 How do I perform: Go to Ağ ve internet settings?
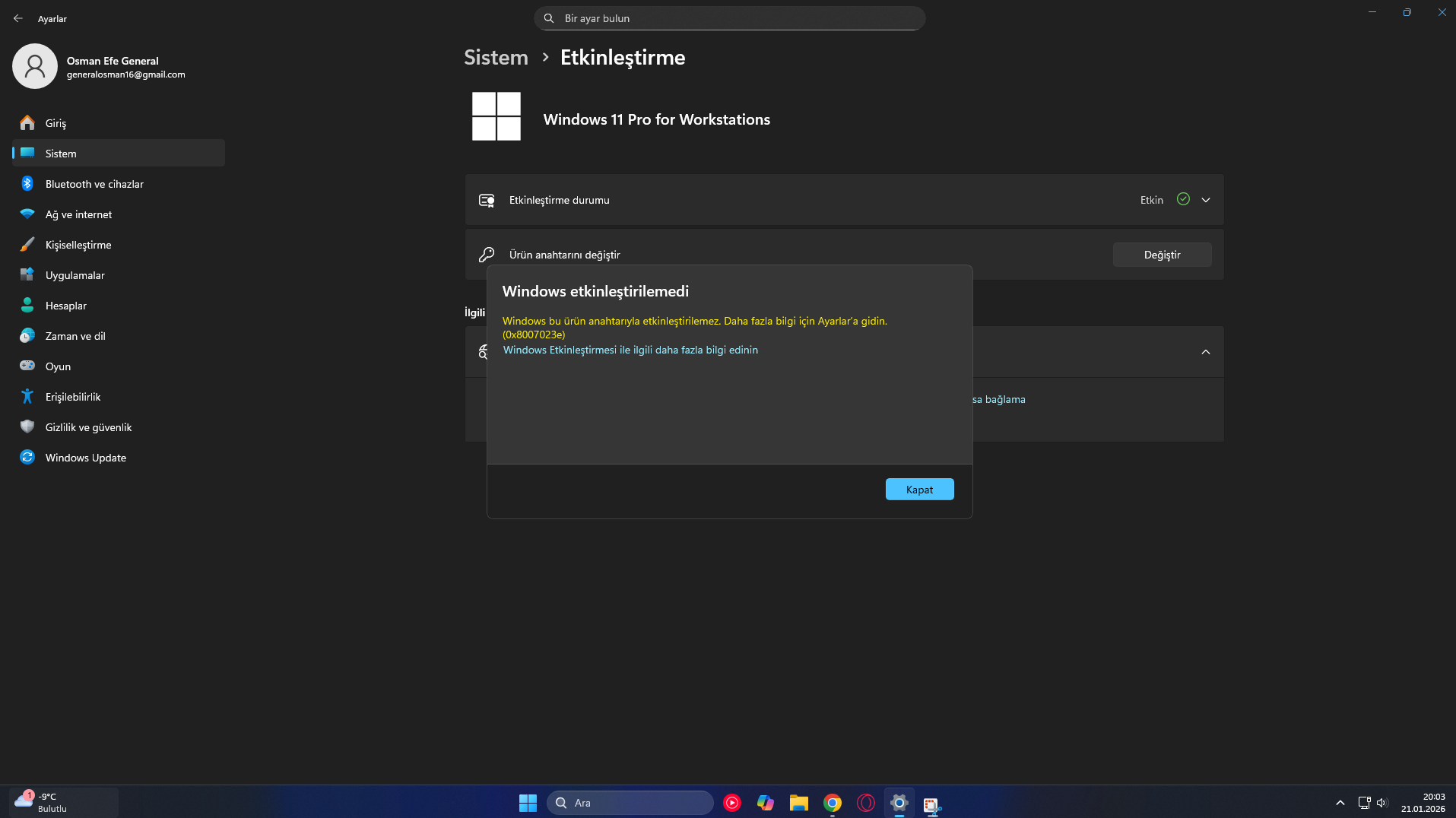(x=119, y=214)
